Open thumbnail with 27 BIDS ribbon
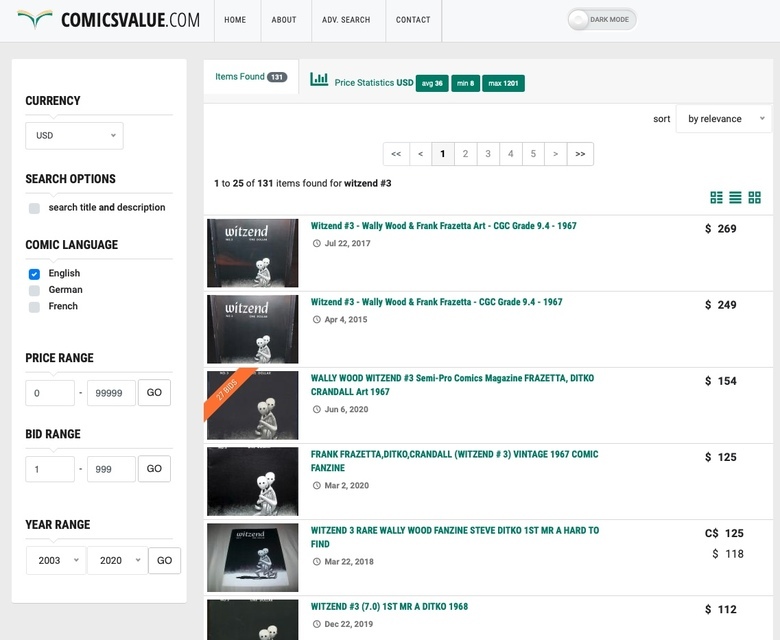This screenshot has width=780, height=640. point(253,405)
